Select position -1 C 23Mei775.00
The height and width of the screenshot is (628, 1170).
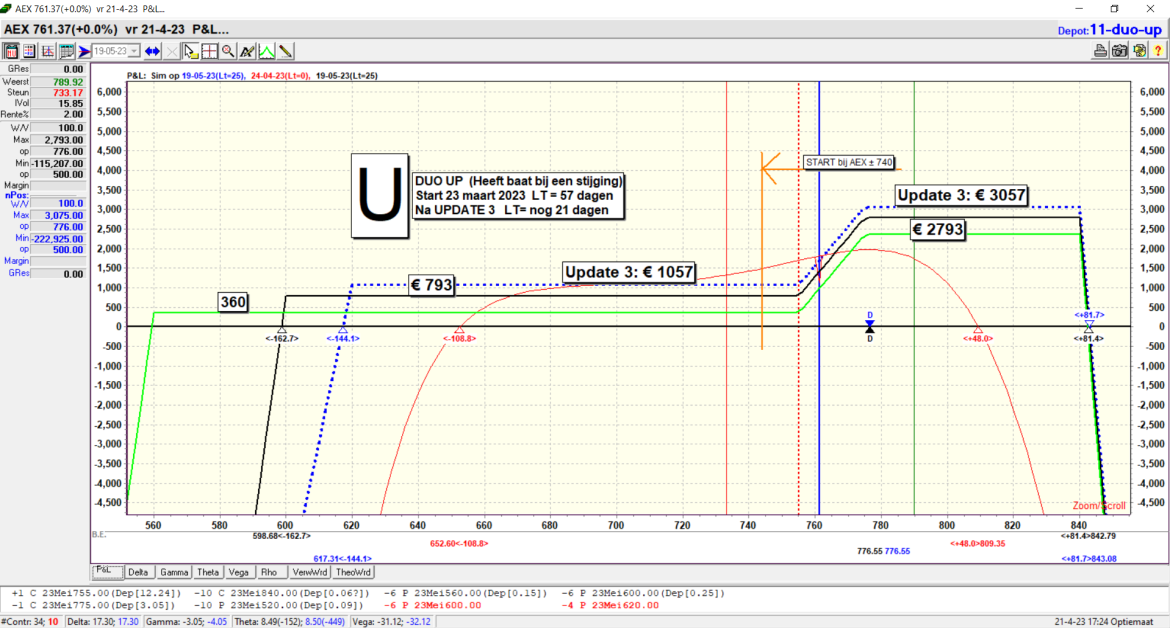pyautogui.click(x=93, y=606)
